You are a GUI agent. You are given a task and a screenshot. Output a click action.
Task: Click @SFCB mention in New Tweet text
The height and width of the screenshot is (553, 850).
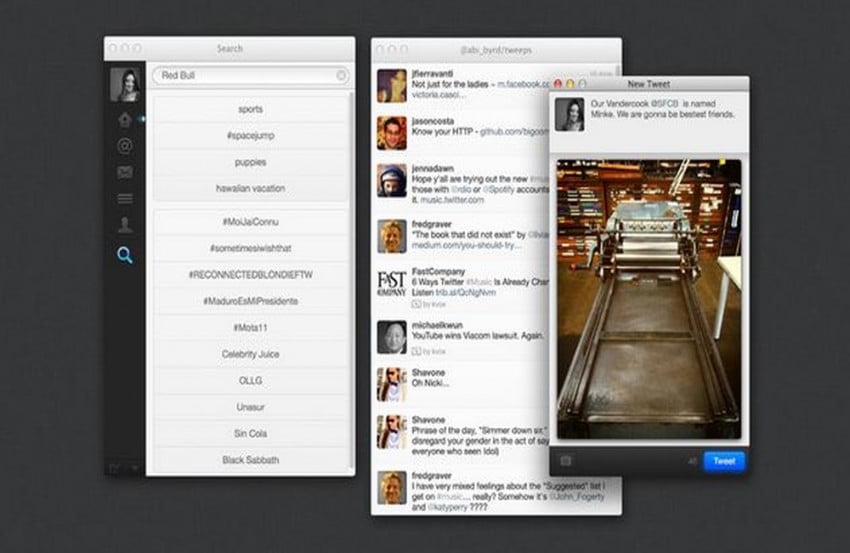pos(665,104)
